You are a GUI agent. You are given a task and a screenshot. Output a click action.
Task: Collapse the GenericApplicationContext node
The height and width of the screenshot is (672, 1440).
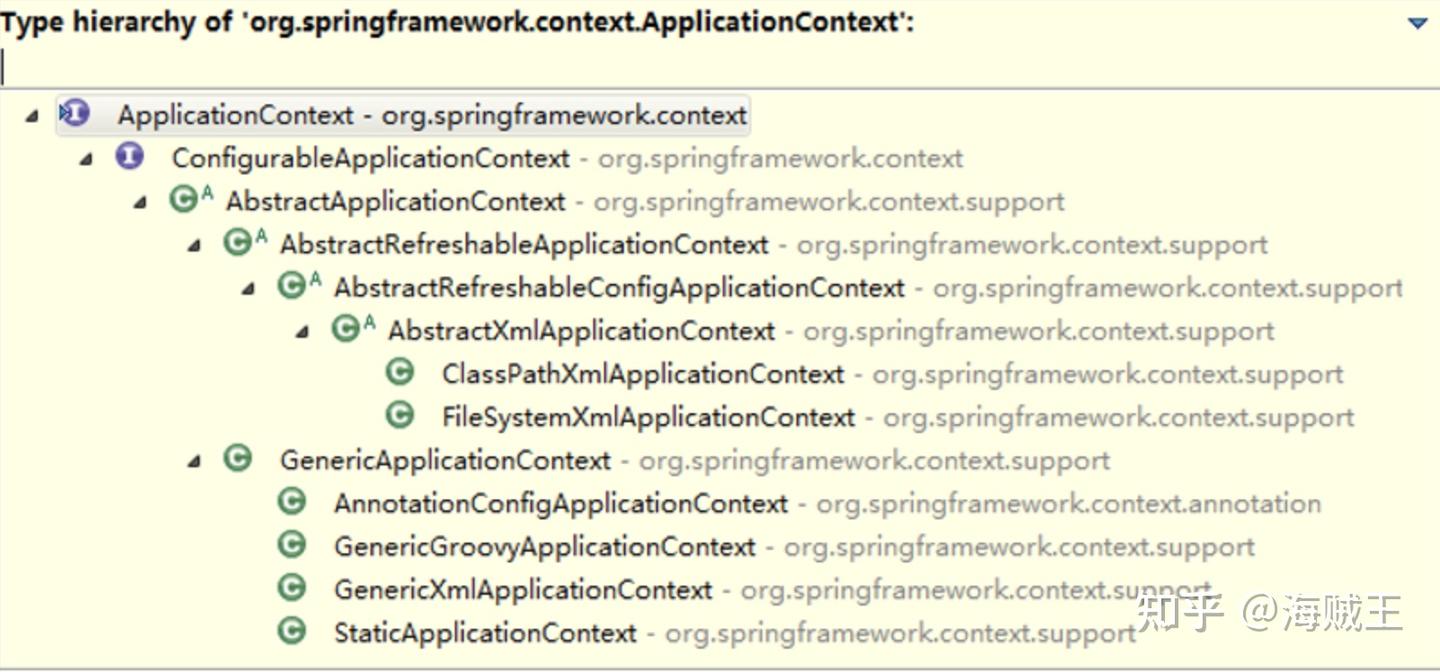coord(194,461)
